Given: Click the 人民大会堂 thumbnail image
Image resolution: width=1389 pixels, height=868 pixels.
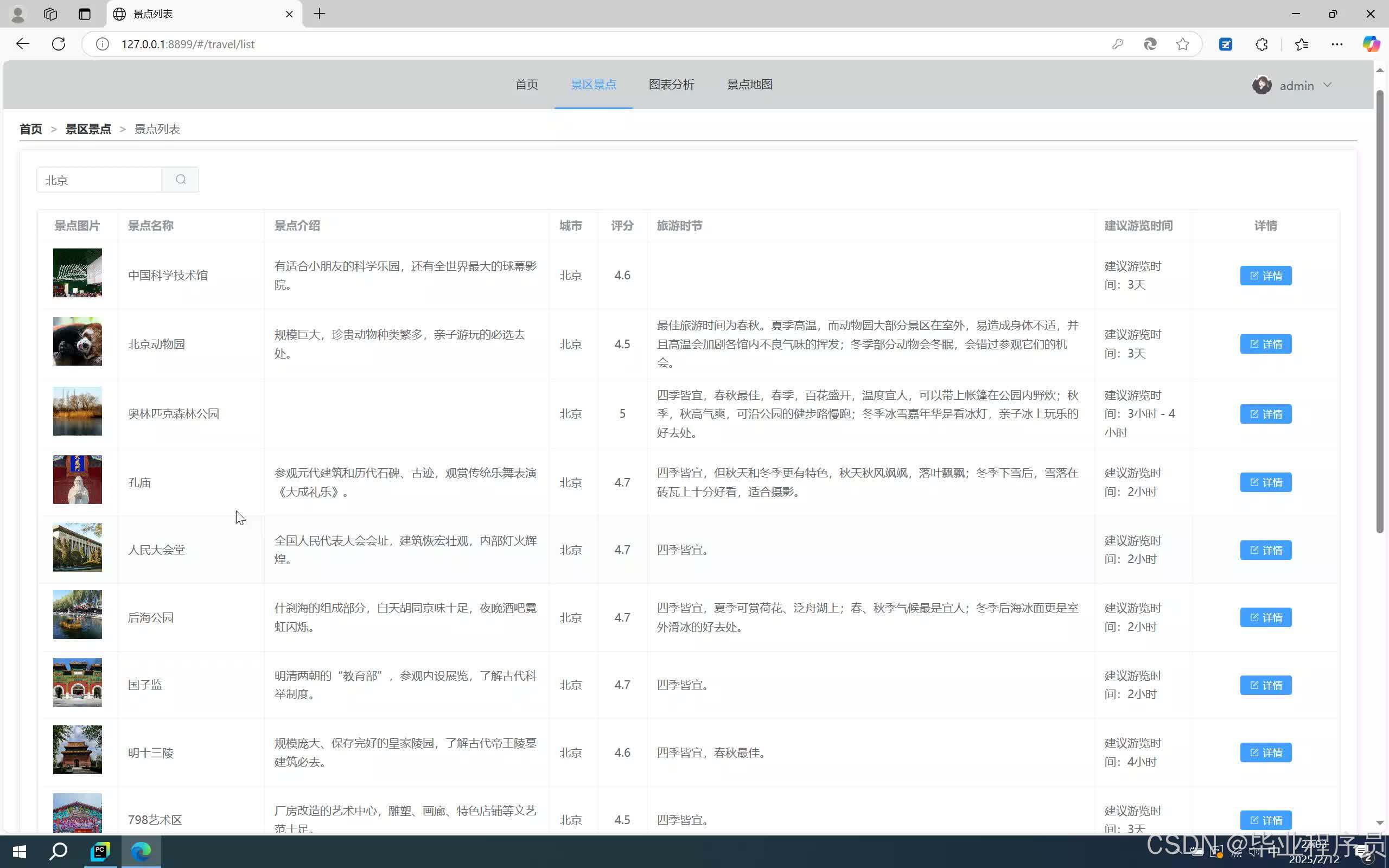Looking at the screenshot, I should click(x=78, y=547).
